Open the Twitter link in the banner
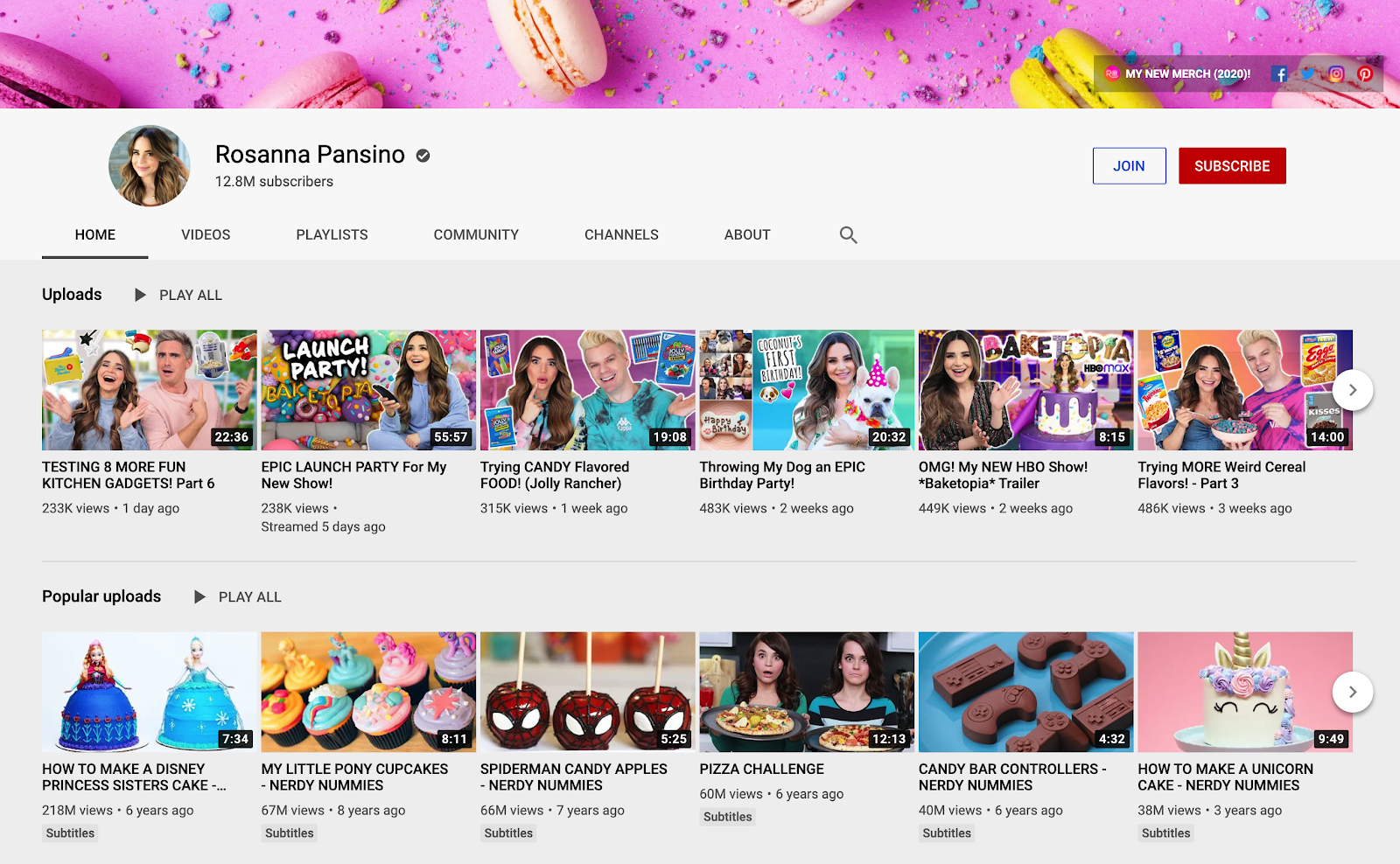1400x864 pixels. pos(1308,74)
